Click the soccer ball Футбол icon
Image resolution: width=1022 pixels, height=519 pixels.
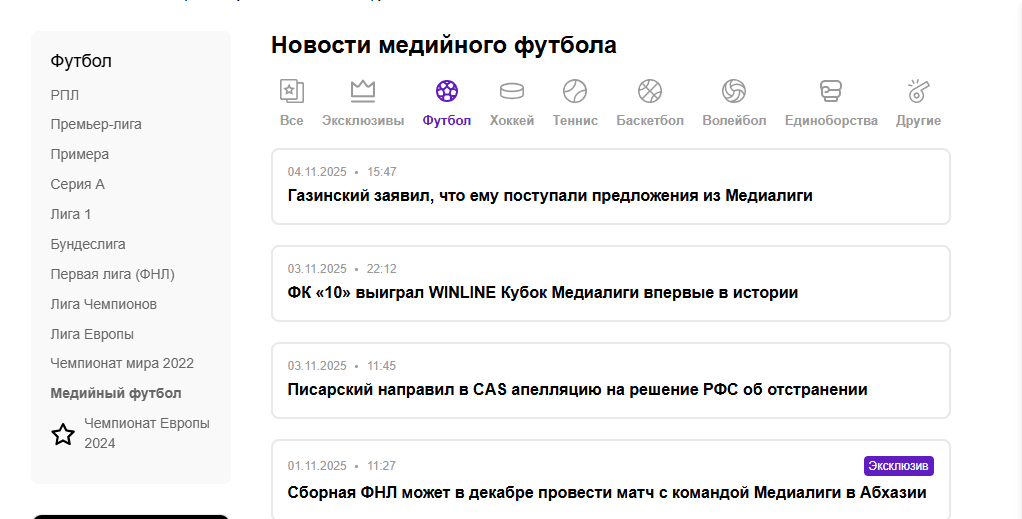coord(447,92)
